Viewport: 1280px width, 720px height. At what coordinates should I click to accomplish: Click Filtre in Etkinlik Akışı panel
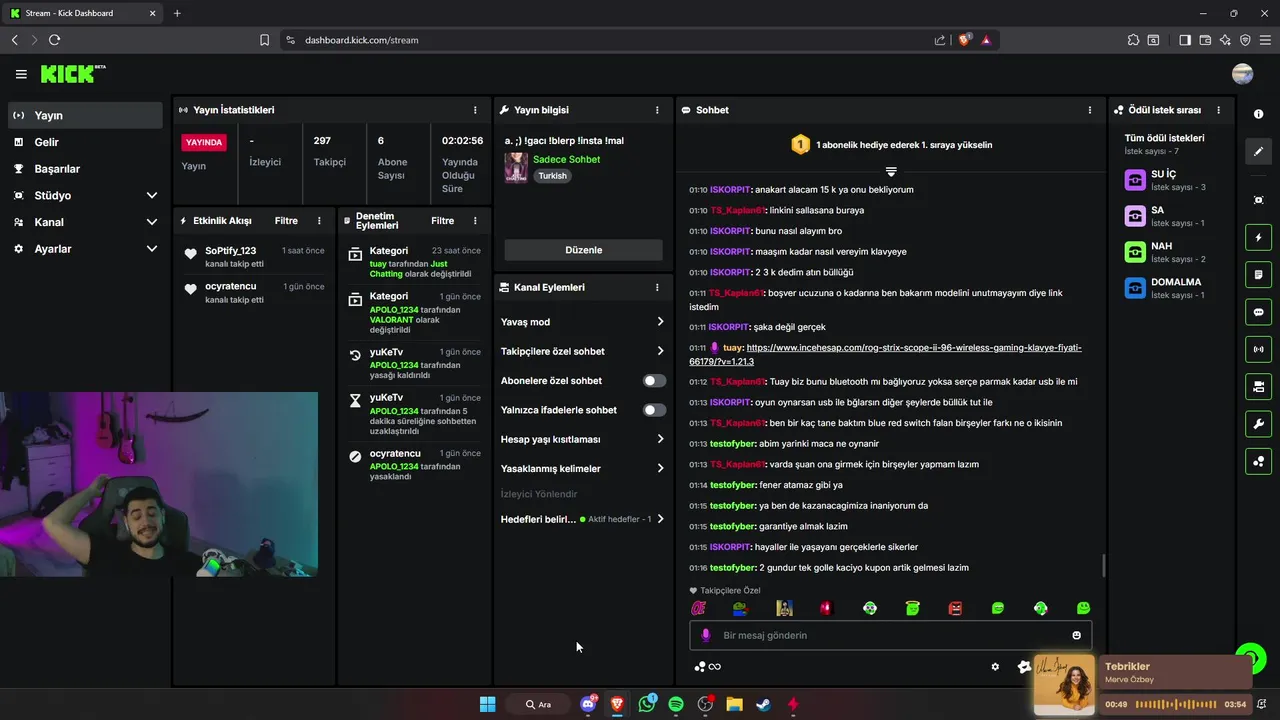pyautogui.click(x=286, y=221)
